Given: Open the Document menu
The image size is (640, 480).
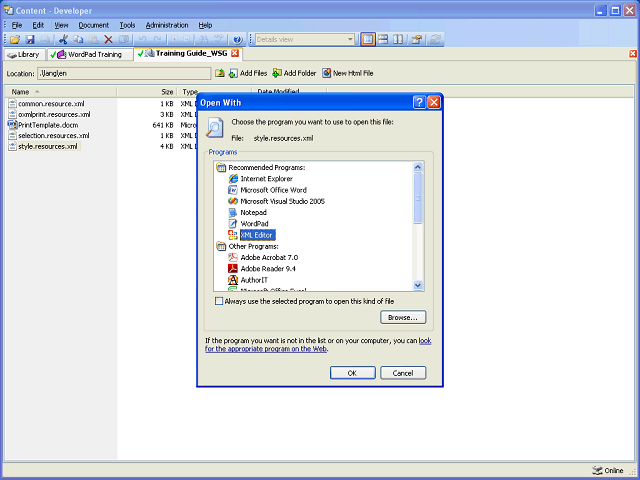Looking at the screenshot, I should coord(93,25).
